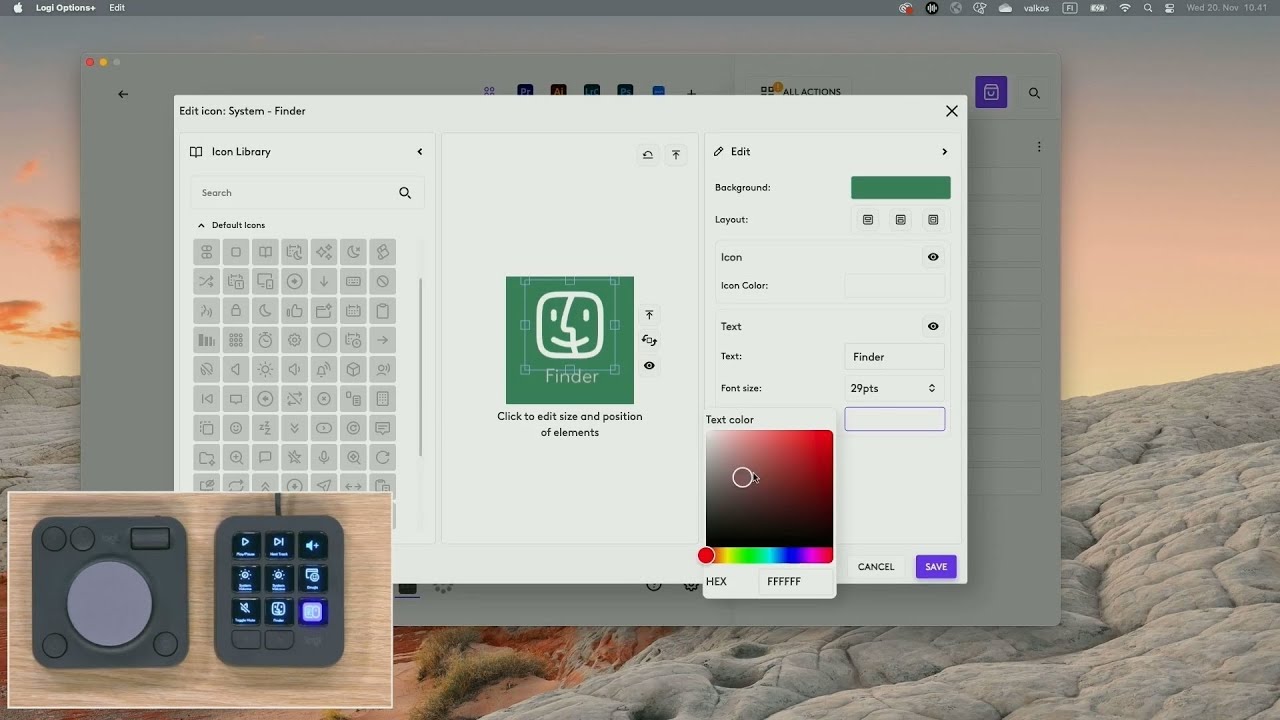The width and height of the screenshot is (1280, 720).
Task: Pick the stopwatch timer icon
Action: tap(265, 340)
